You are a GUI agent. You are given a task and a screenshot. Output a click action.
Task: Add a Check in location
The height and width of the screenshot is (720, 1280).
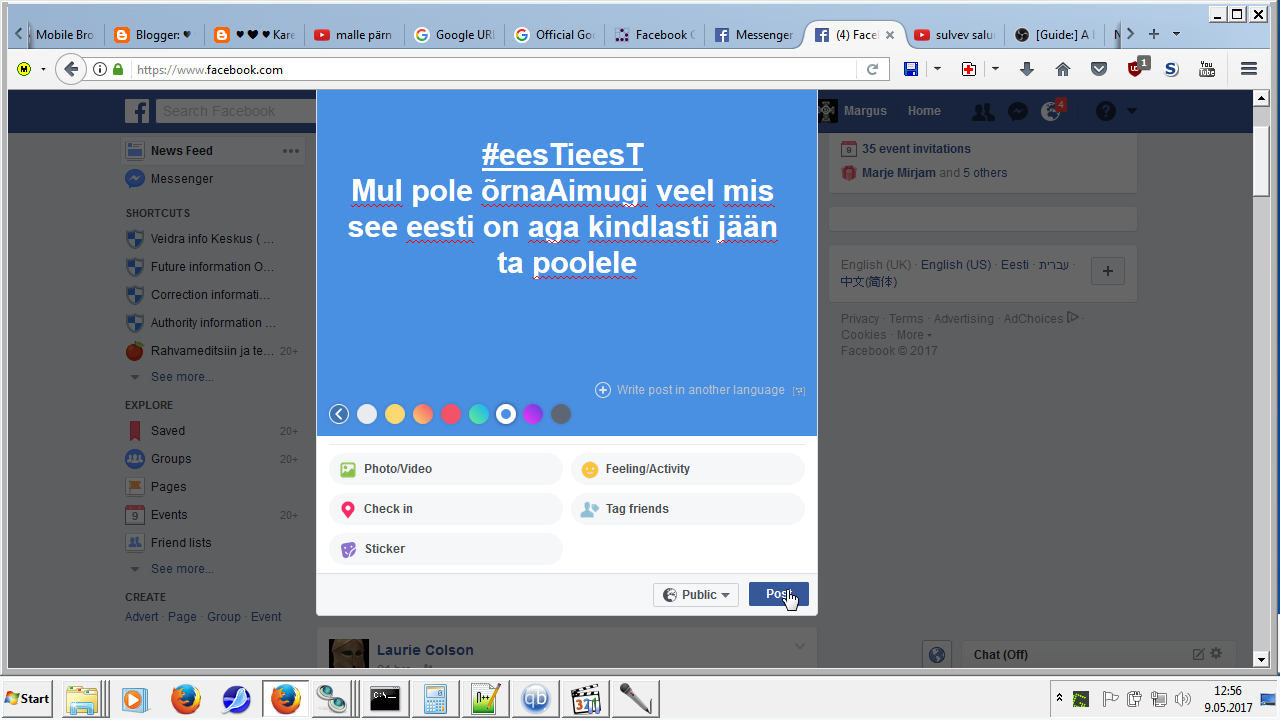(446, 509)
